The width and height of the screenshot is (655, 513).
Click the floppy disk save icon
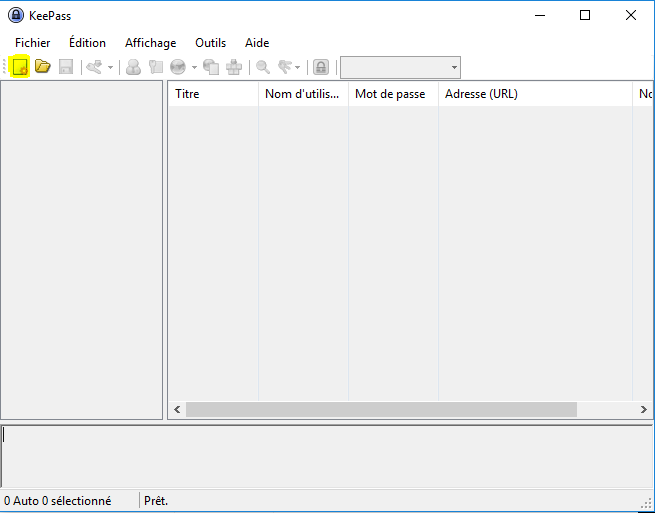coord(66,67)
